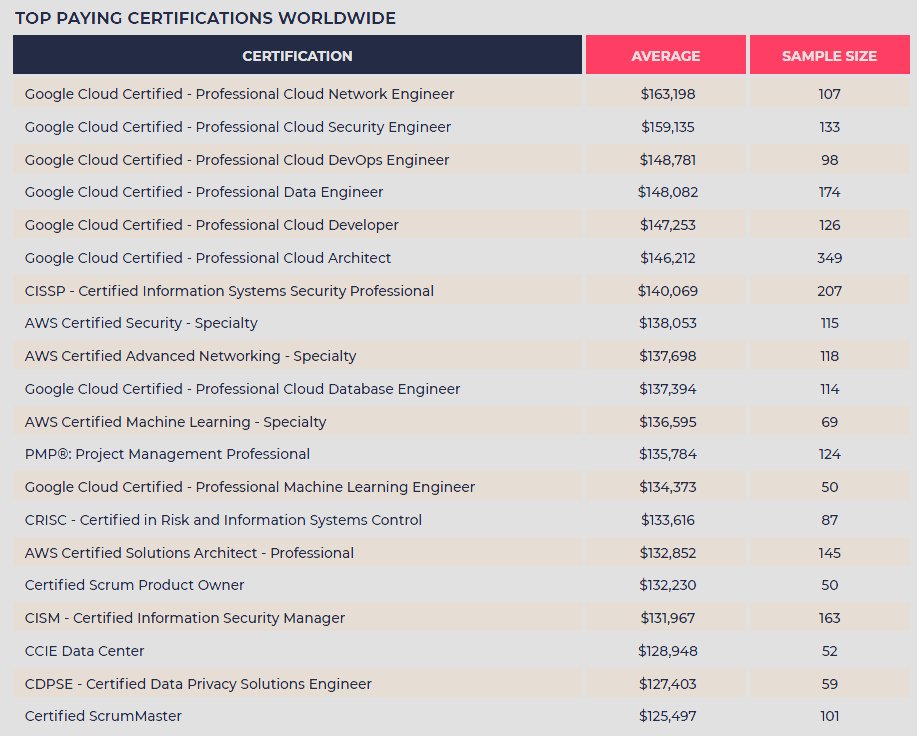The width and height of the screenshot is (917, 736).
Task: Select the CDPSE certification row name
Action: coord(198,683)
